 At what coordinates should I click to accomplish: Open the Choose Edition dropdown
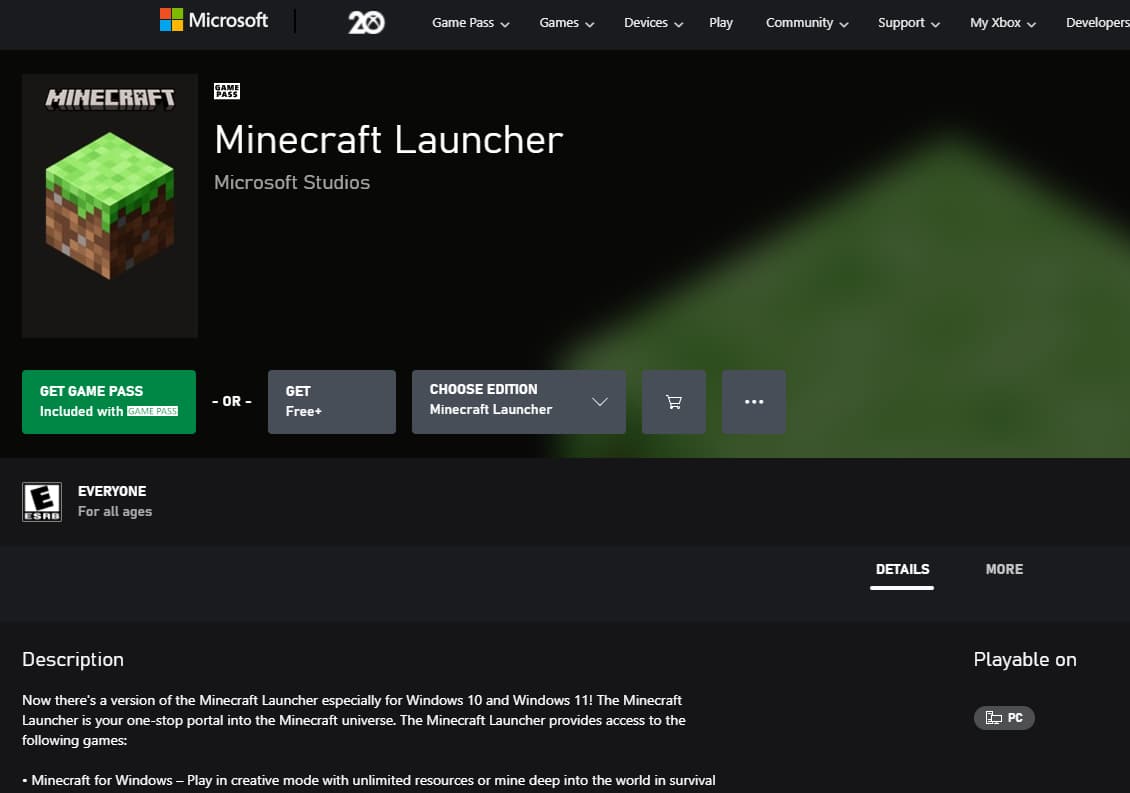coord(519,402)
